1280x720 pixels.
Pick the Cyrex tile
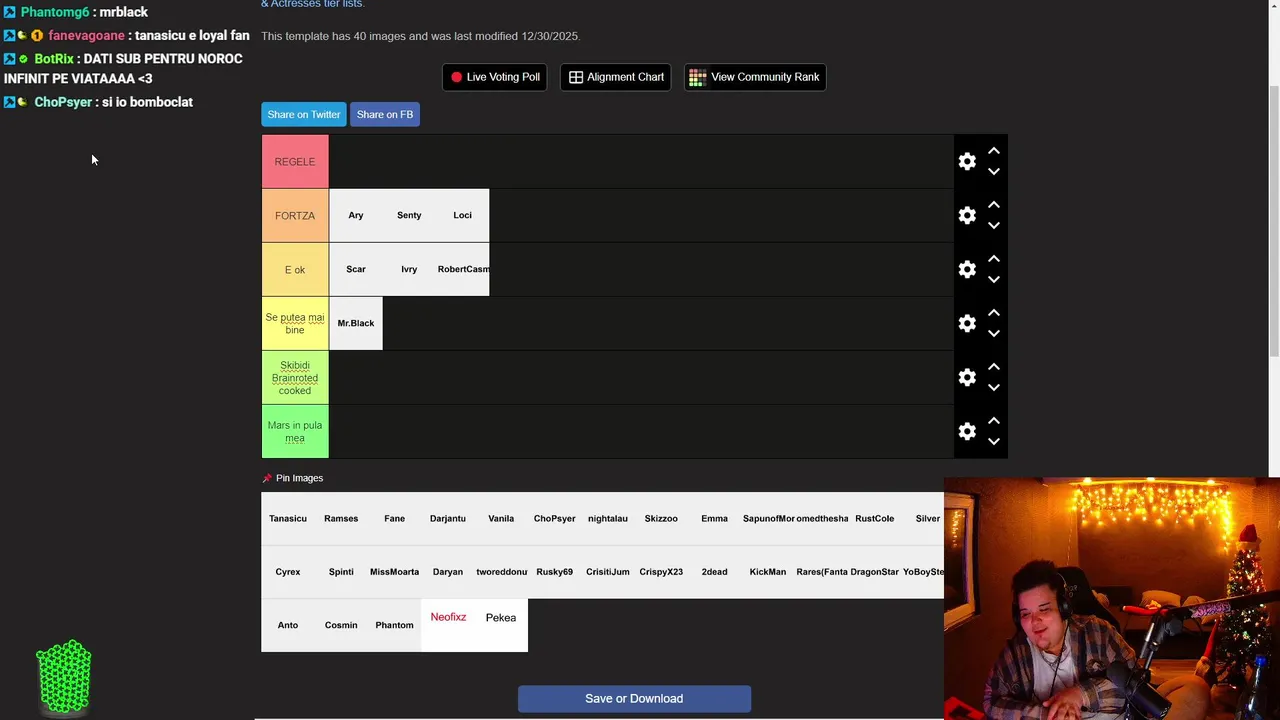[x=288, y=572]
